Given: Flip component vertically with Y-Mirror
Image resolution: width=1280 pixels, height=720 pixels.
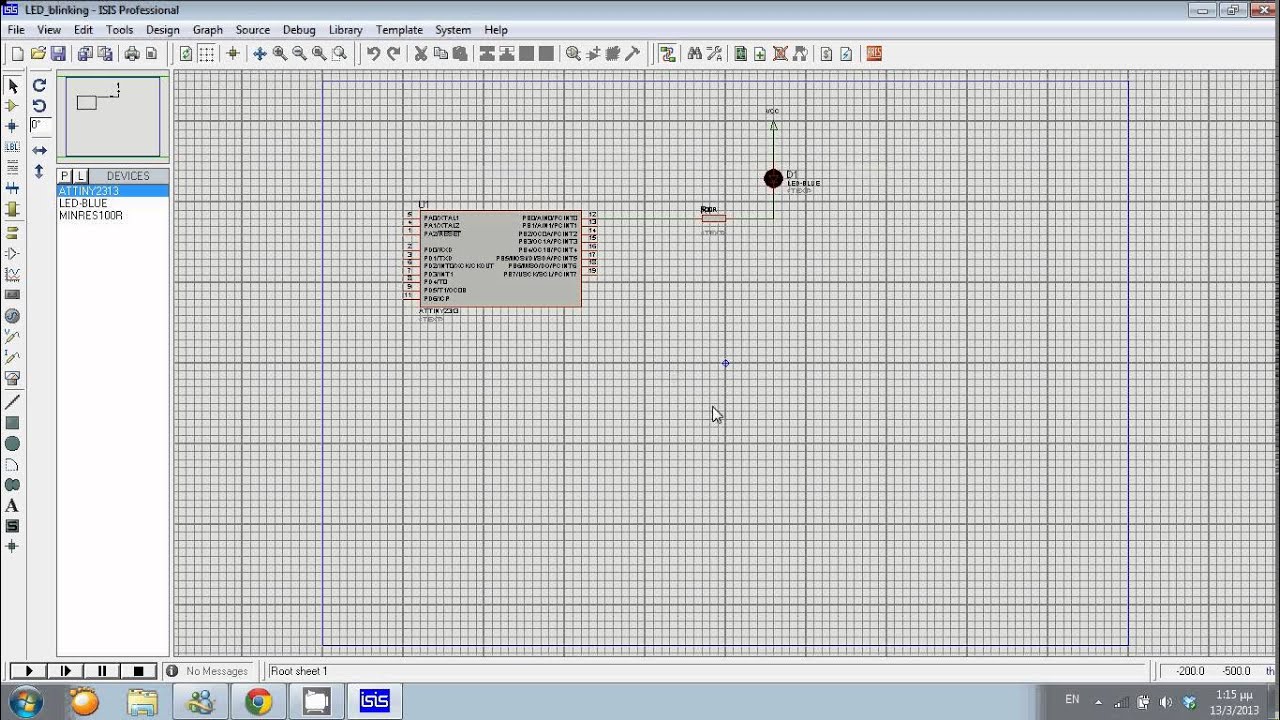Looking at the screenshot, I should [39, 171].
